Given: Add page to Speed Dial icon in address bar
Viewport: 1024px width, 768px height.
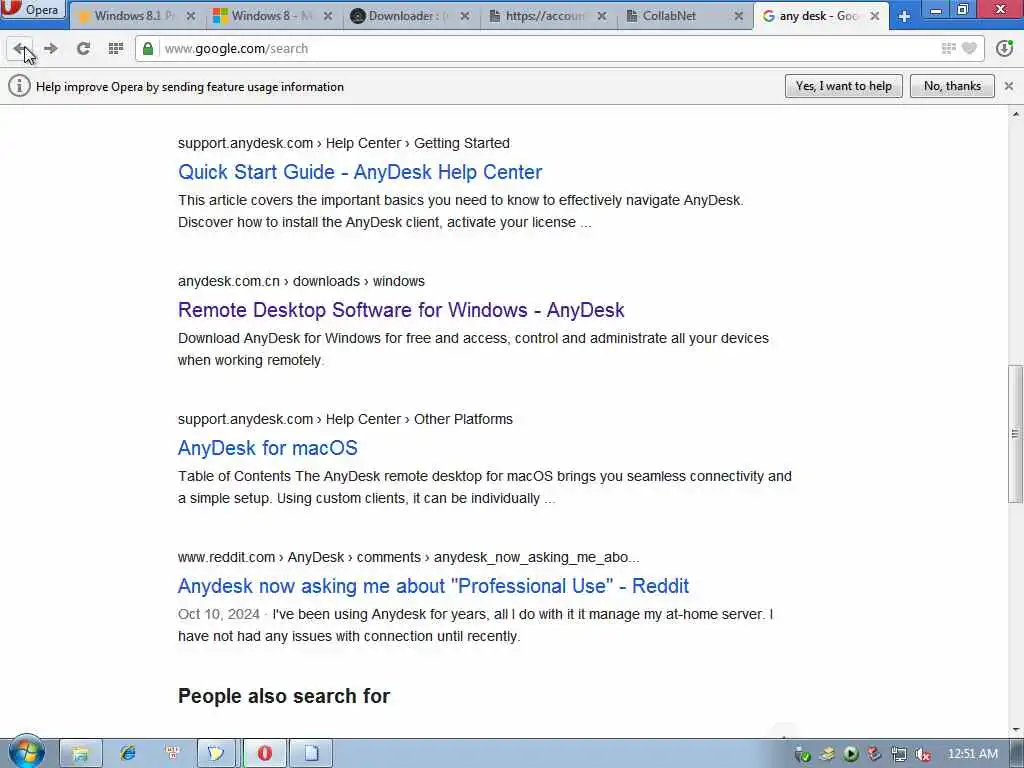Looking at the screenshot, I should pos(948,48).
